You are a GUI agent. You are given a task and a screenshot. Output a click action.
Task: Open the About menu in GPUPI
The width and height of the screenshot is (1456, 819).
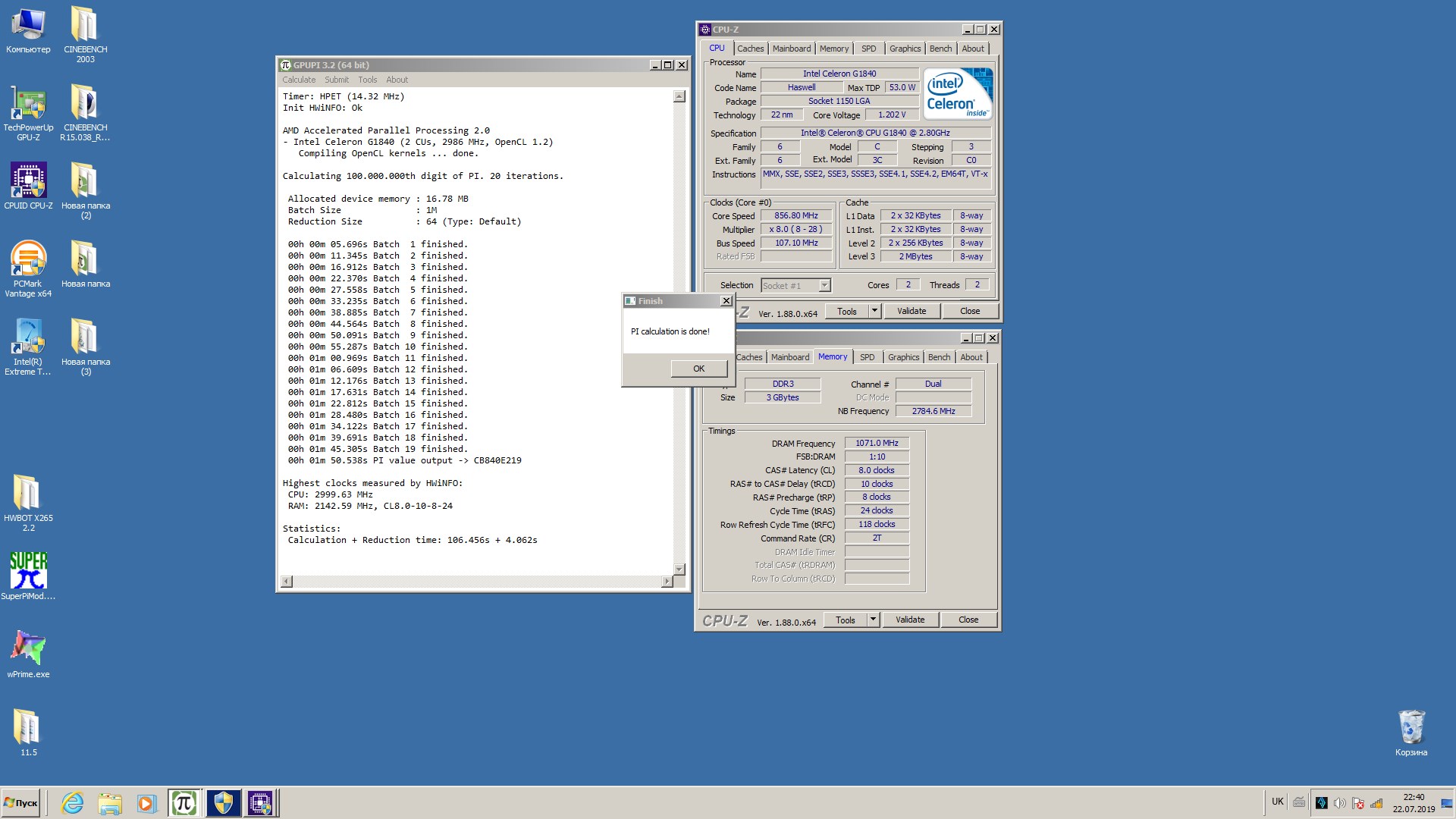click(x=397, y=80)
